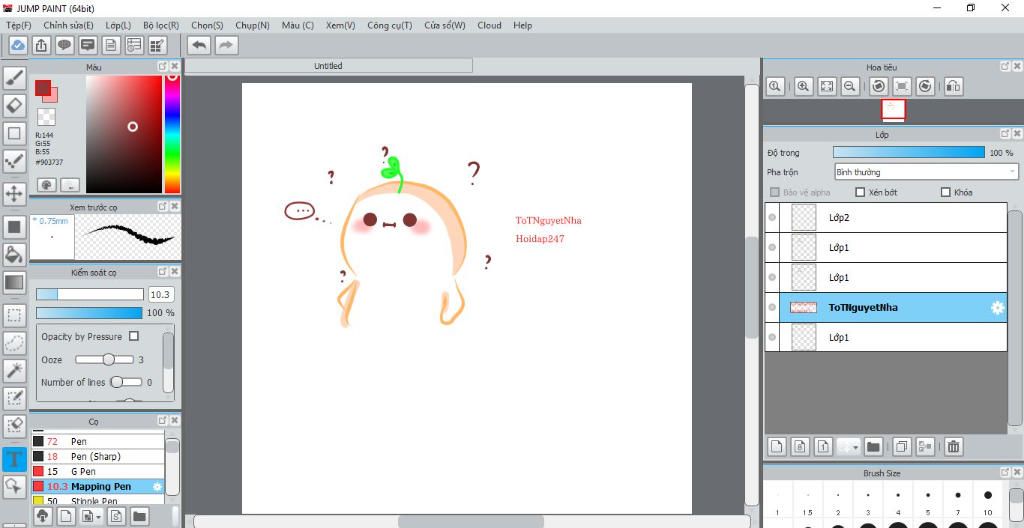
Task: Enable the Khóa checkbox
Action: (945, 192)
